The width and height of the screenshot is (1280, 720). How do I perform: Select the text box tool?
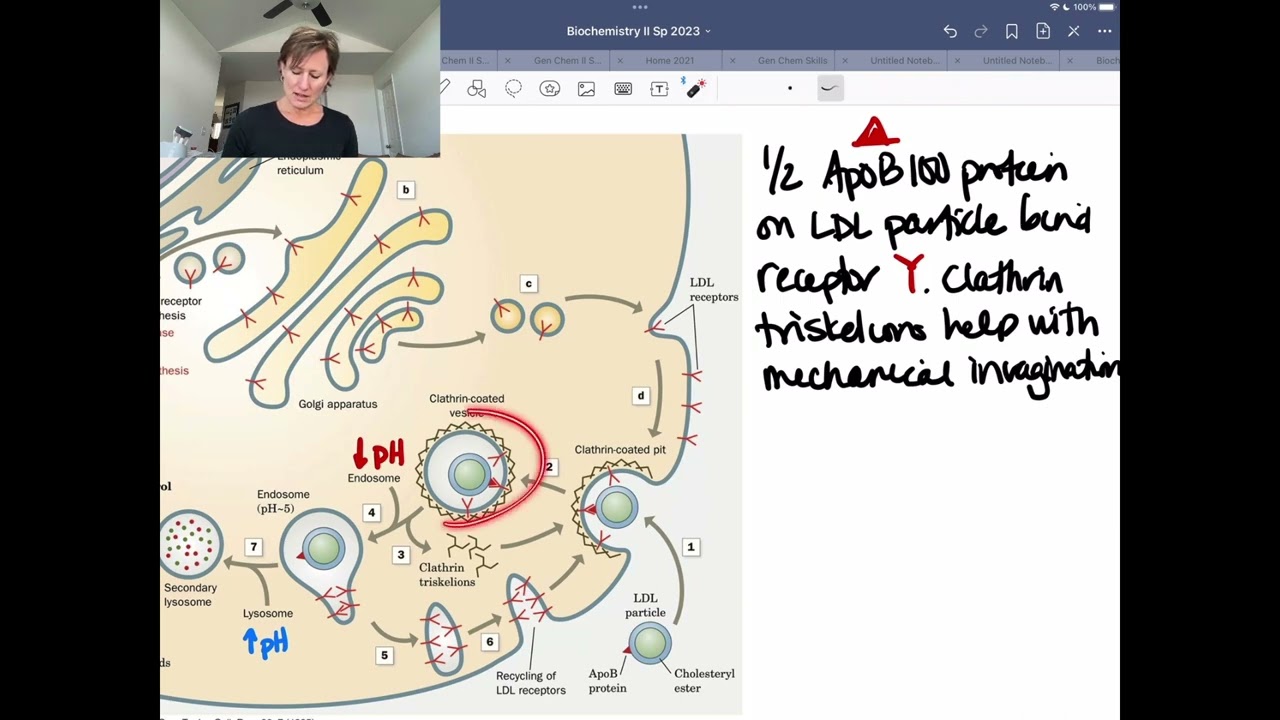(x=659, y=89)
